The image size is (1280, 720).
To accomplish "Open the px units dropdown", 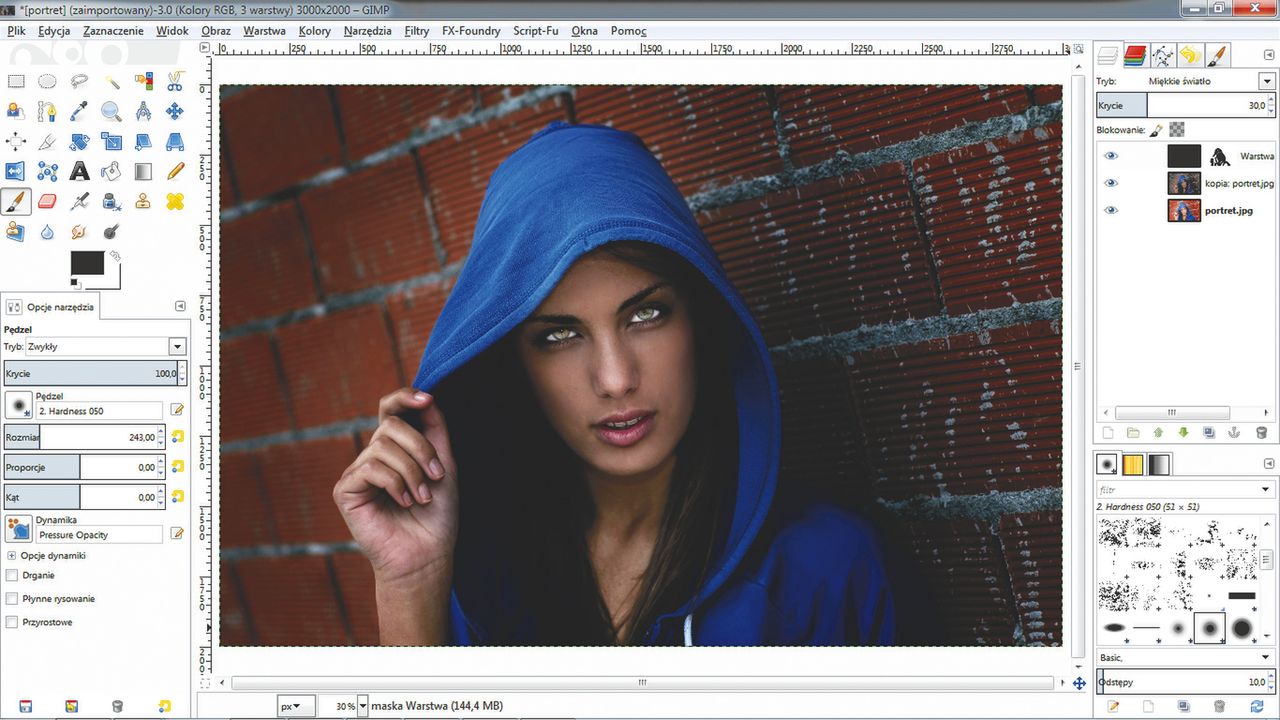I will tap(296, 706).
